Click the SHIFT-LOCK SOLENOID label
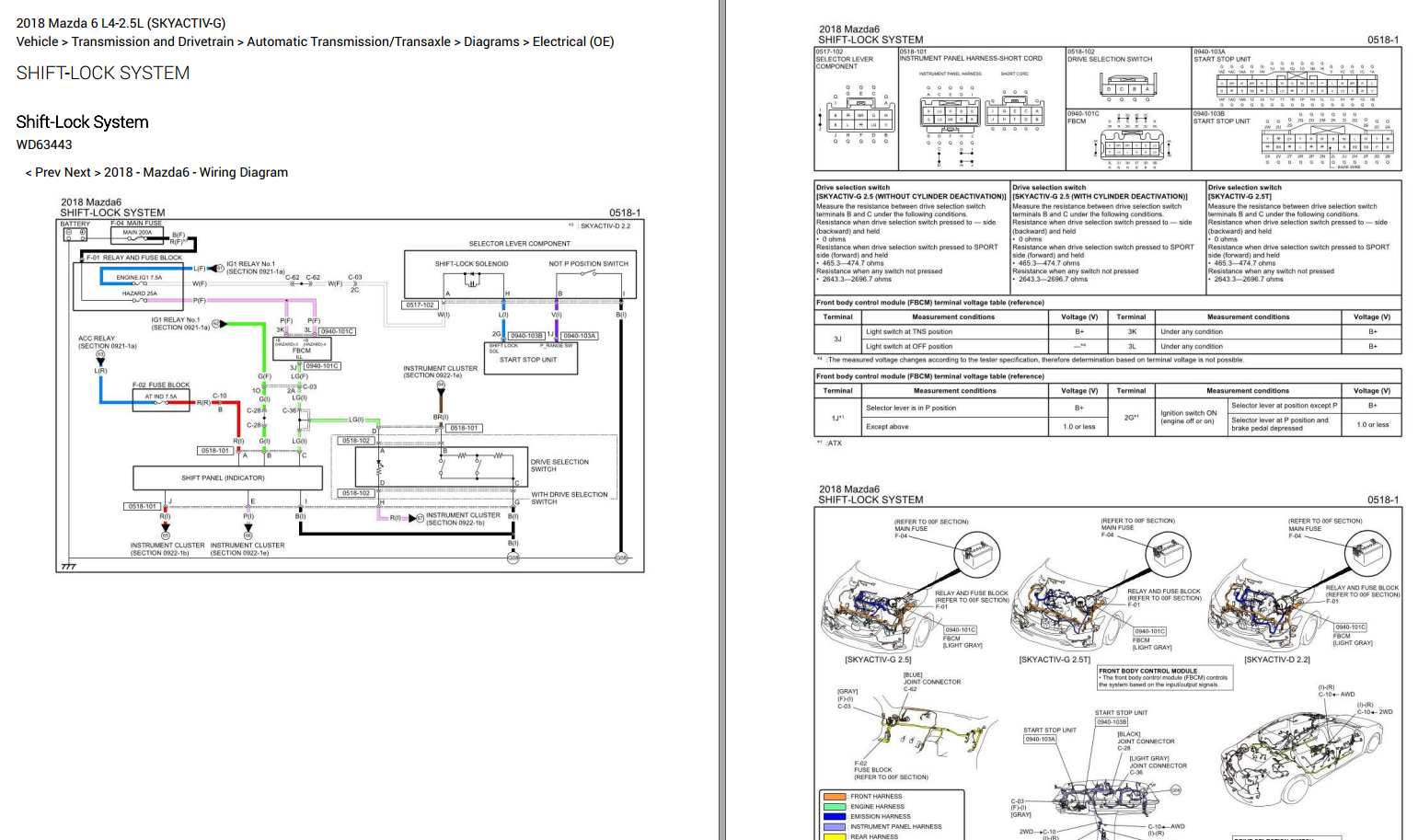The width and height of the screenshot is (1418, 840). coord(471,264)
